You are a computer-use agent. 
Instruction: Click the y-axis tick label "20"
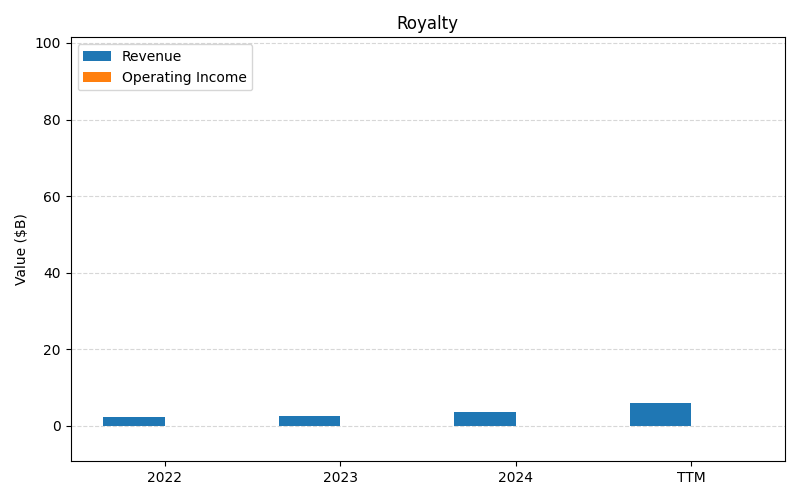(52, 350)
